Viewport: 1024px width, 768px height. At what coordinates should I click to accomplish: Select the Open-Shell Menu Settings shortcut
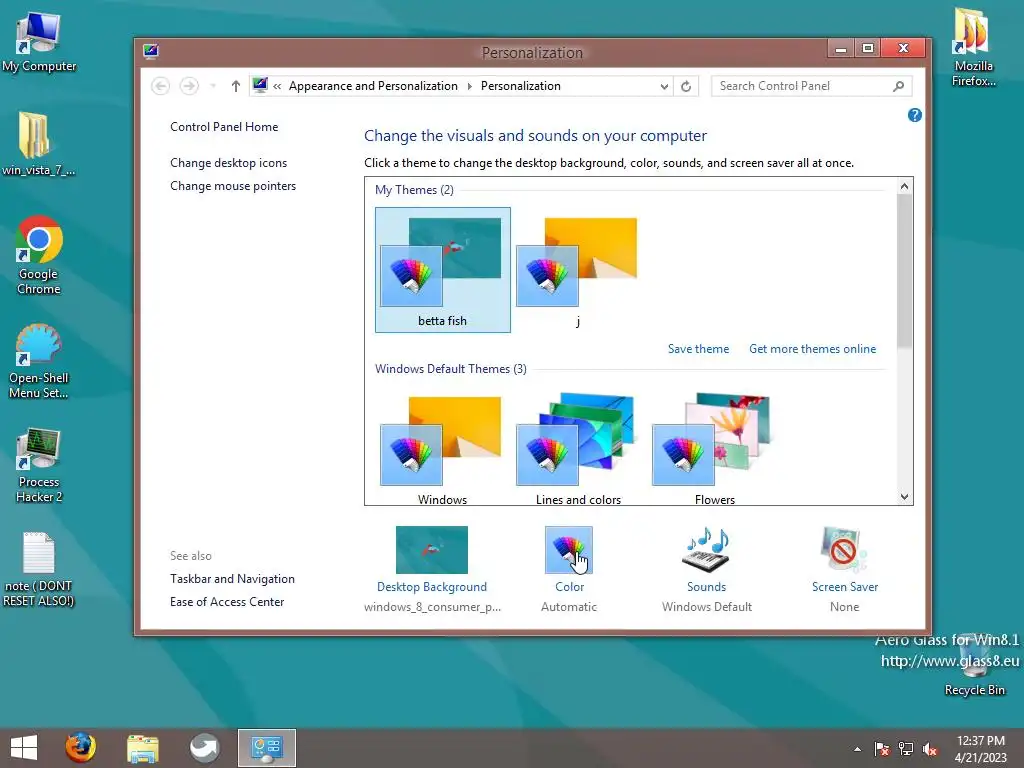tap(39, 360)
